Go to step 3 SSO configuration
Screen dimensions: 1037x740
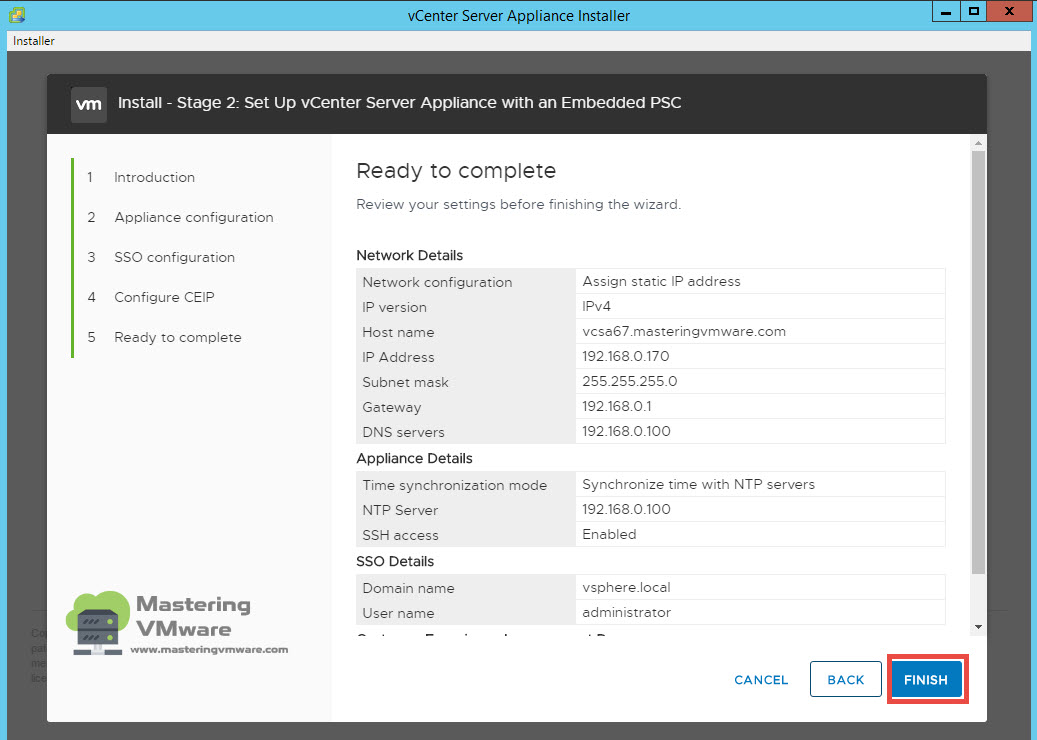click(x=175, y=257)
